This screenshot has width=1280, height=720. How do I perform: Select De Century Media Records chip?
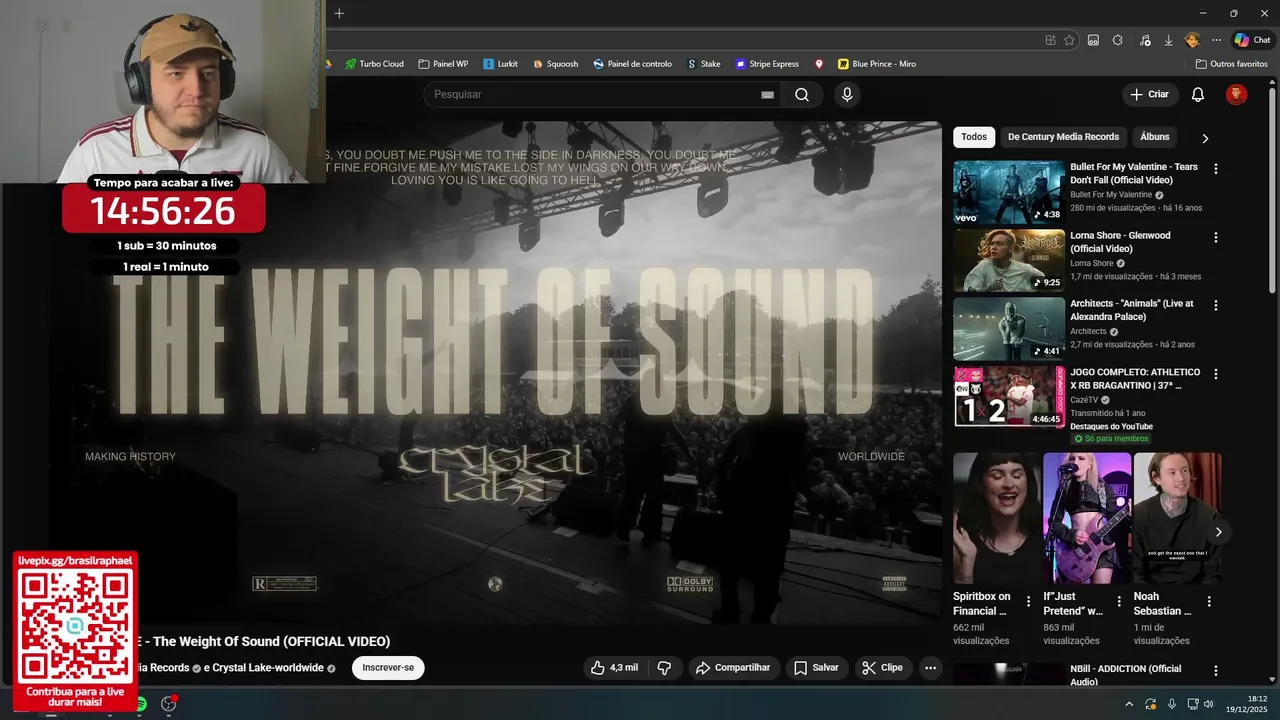pyautogui.click(x=1063, y=137)
